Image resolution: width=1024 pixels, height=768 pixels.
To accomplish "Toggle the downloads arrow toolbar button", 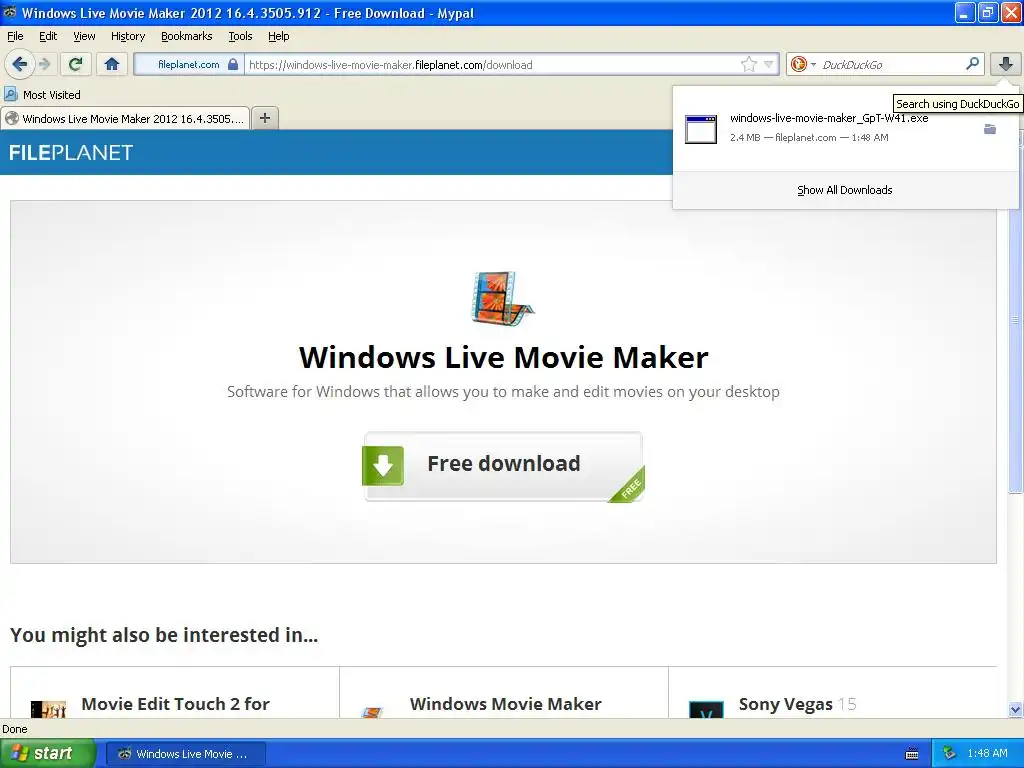I will [x=1006, y=64].
